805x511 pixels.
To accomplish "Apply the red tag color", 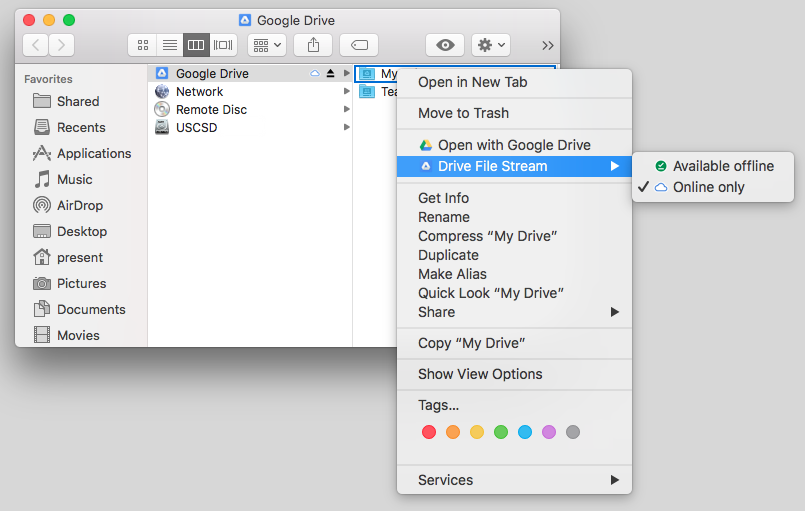I will coord(429,432).
